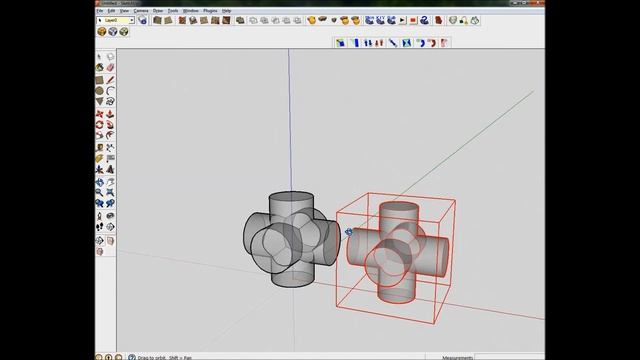Image resolution: width=640 pixels, height=360 pixels.
Task: Open the Plugins menu
Action: pos(210,11)
